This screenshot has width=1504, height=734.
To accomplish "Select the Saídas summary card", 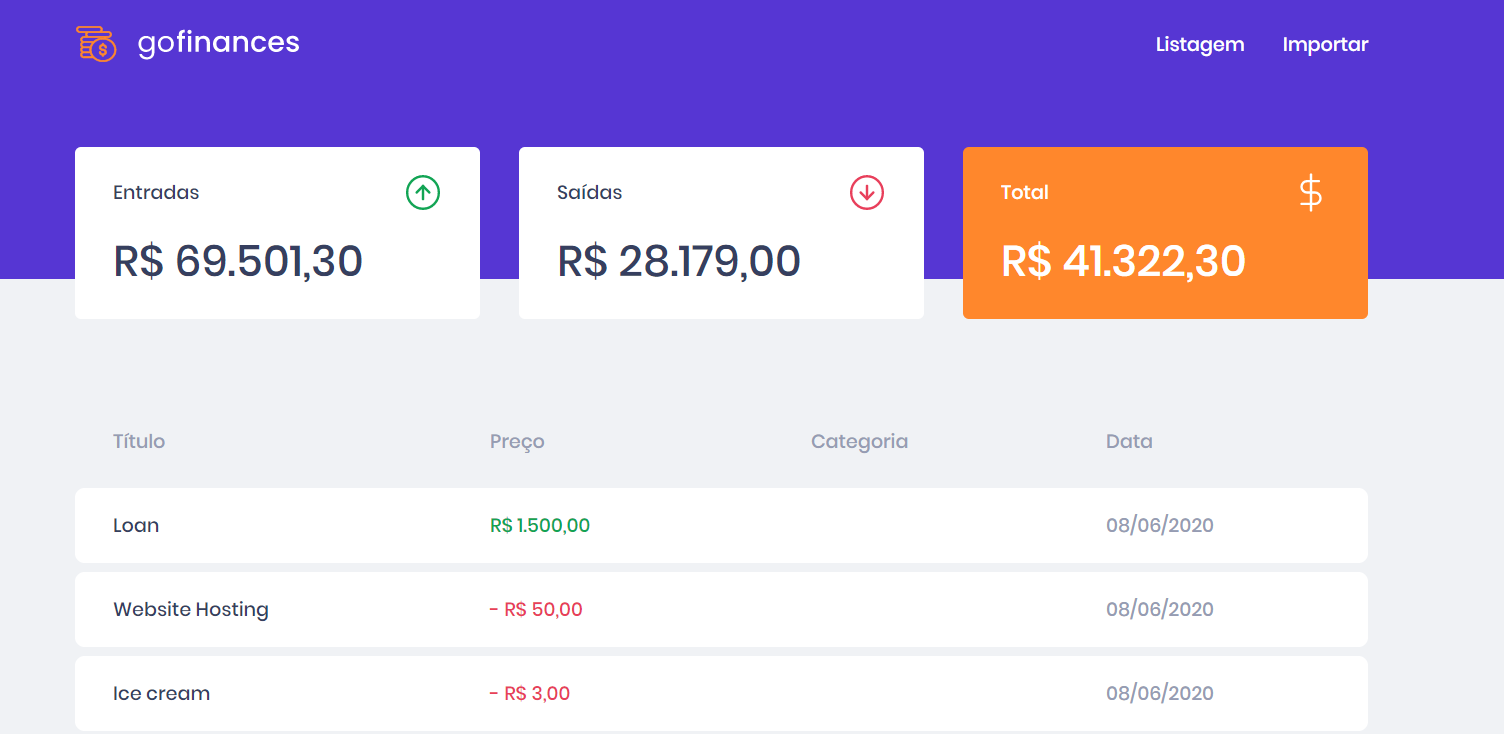I will [721, 232].
